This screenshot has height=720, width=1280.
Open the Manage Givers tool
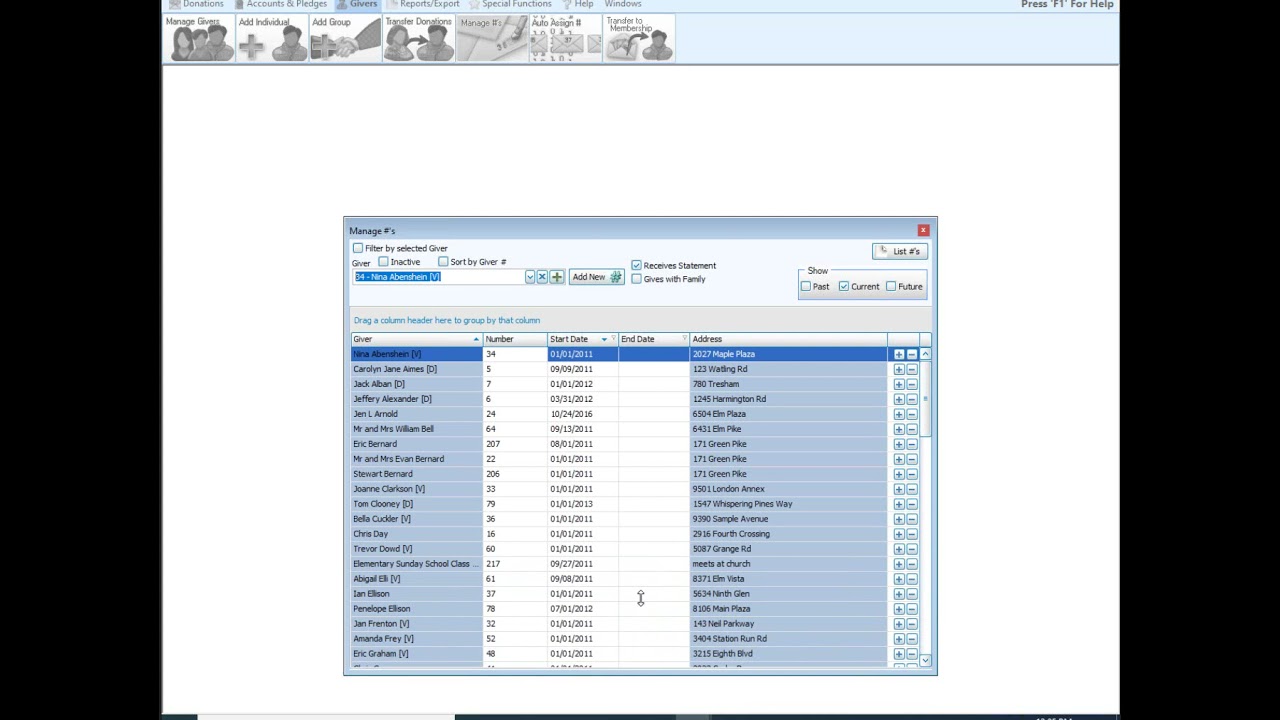click(x=198, y=38)
